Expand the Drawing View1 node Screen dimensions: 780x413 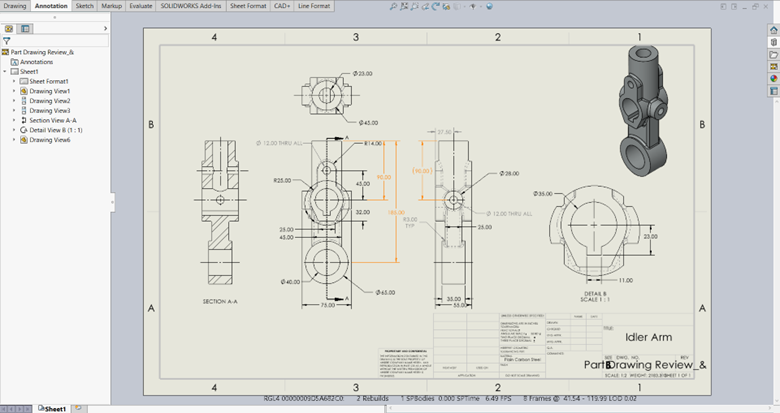[14, 91]
